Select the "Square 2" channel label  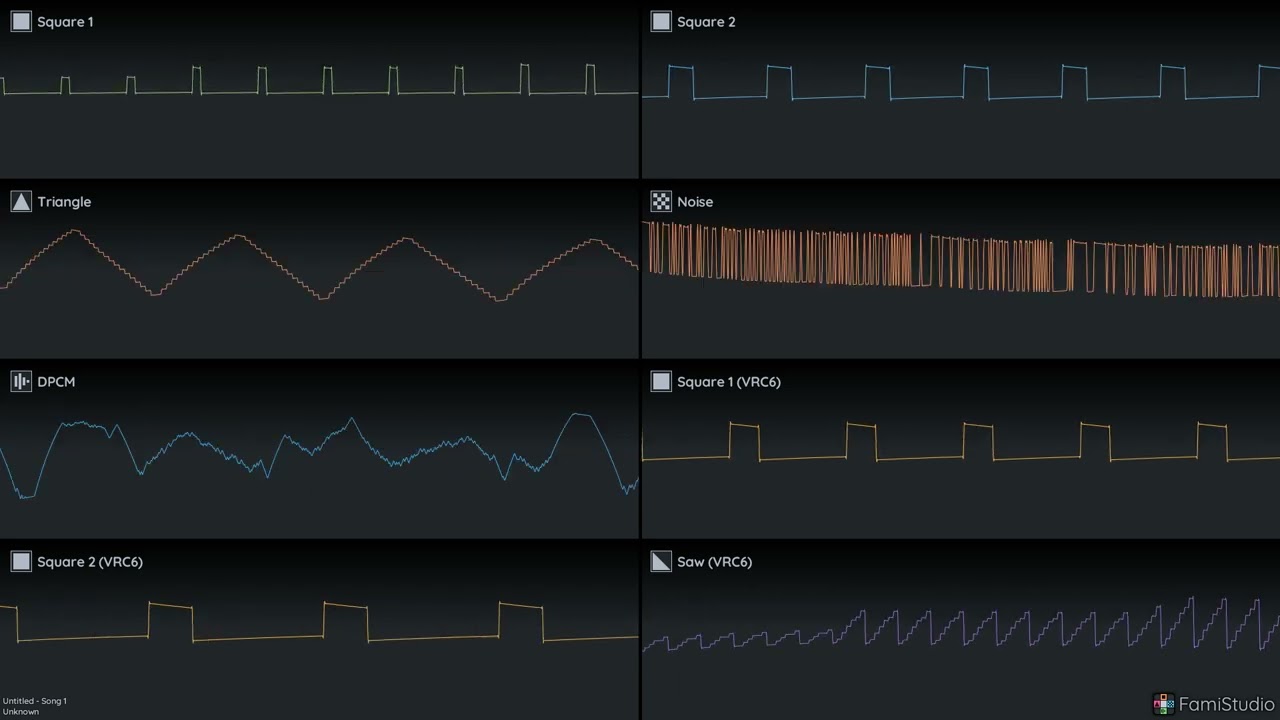tap(706, 22)
